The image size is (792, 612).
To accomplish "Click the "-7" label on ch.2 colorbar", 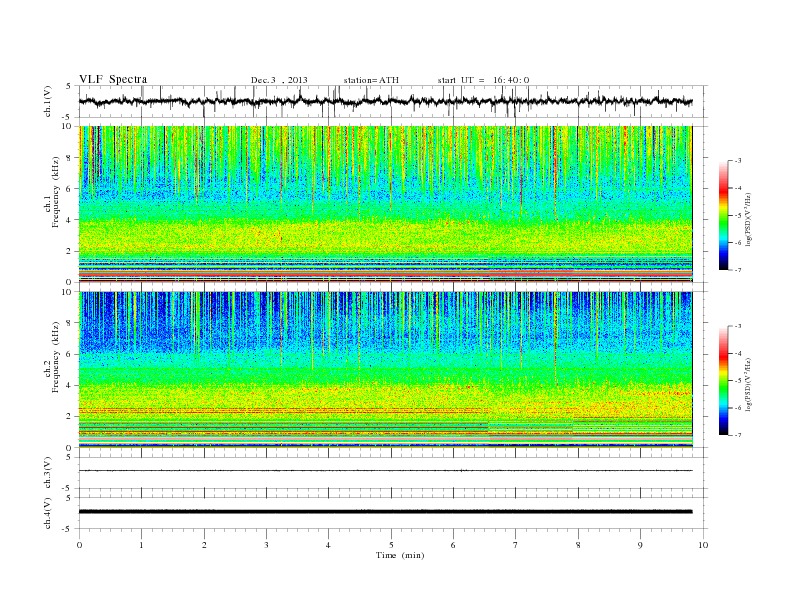I will pos(737,435).
